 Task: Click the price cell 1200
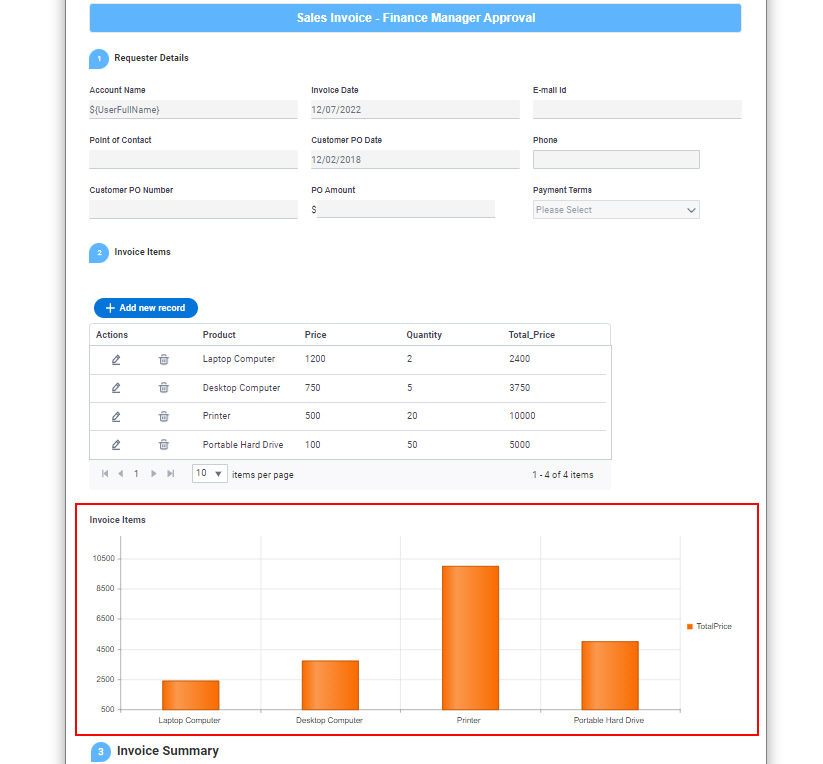click(x=315, y=359)
